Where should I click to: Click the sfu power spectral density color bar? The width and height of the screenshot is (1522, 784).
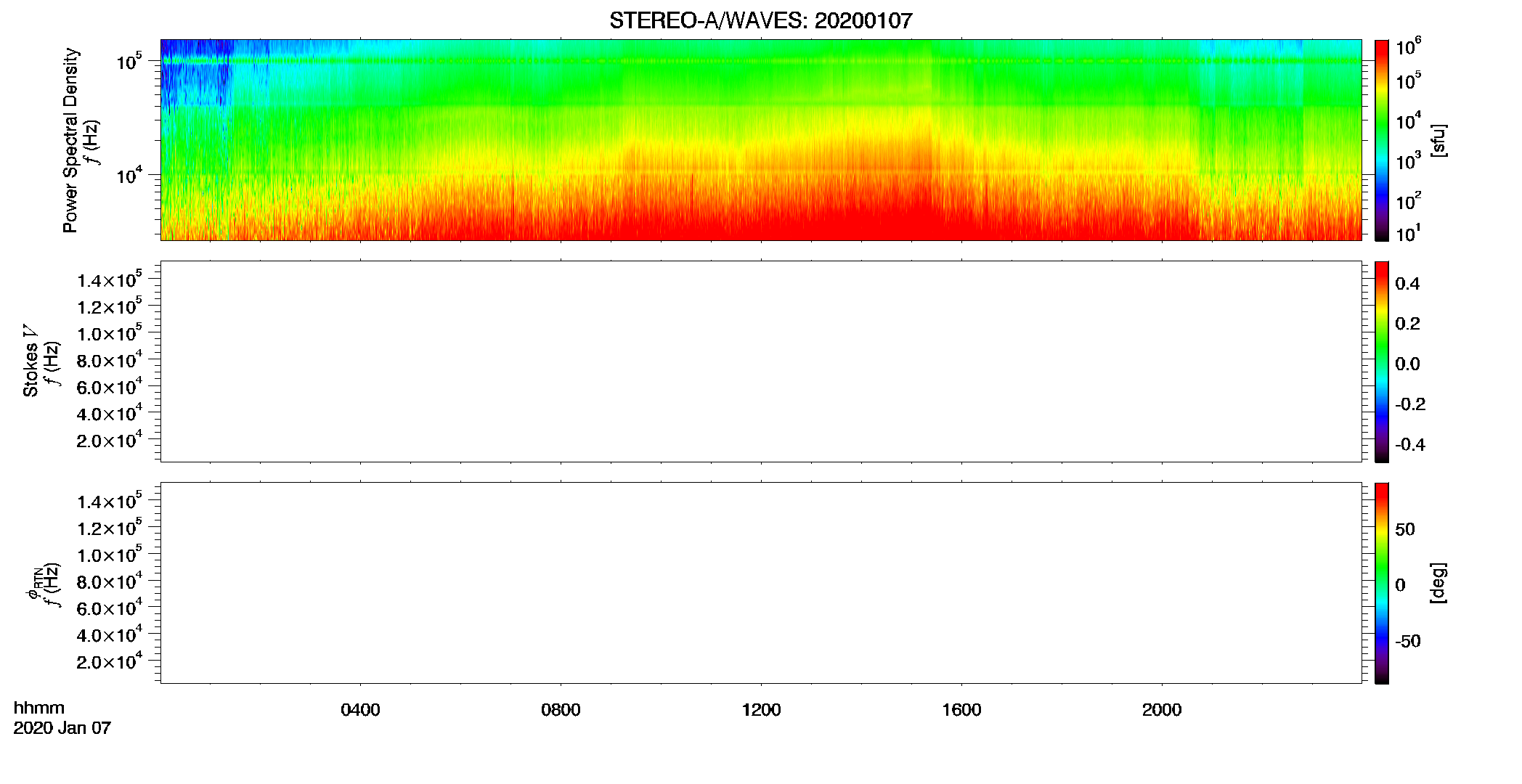1382,140
